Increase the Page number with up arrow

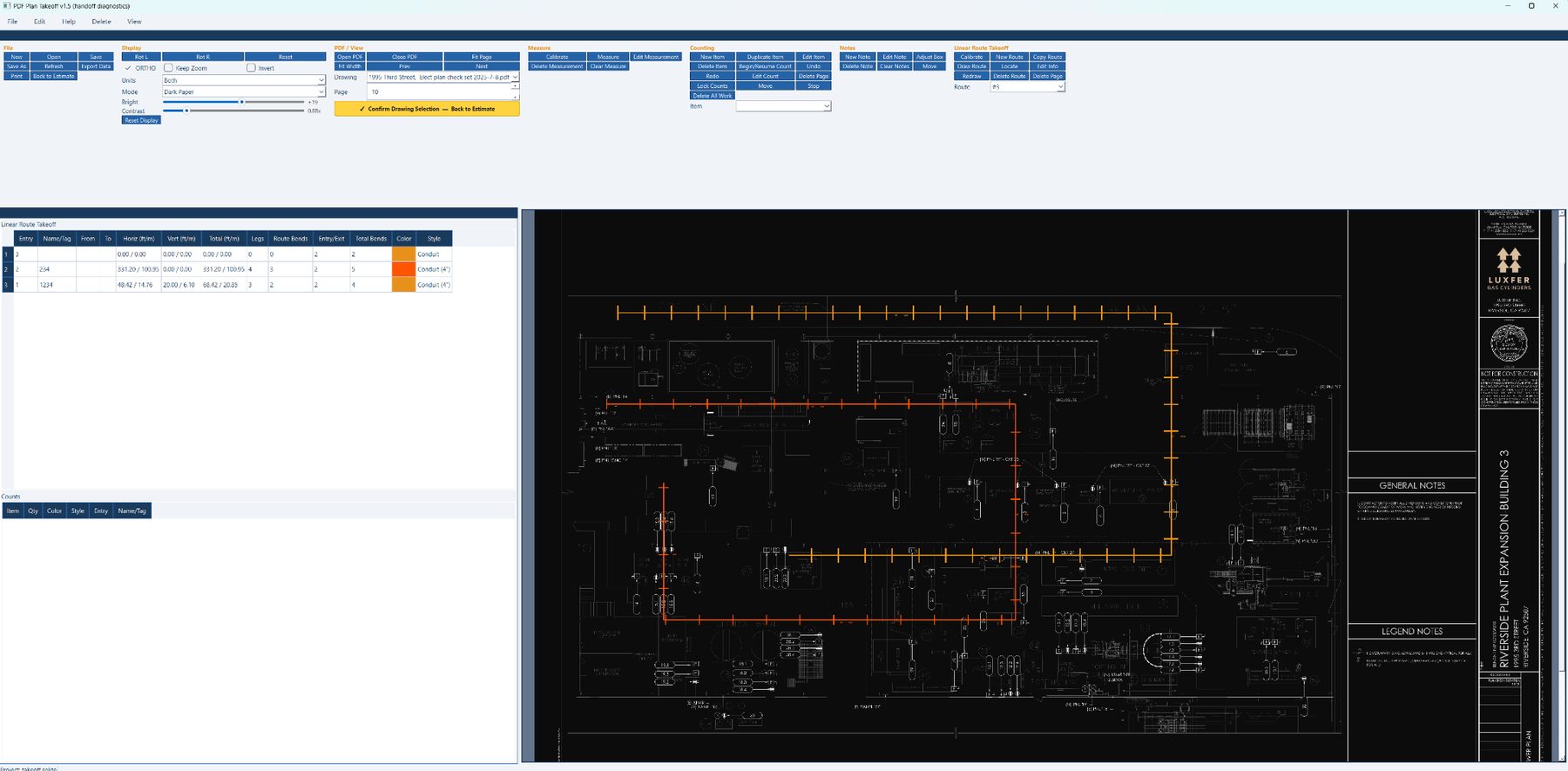point(515,86)
